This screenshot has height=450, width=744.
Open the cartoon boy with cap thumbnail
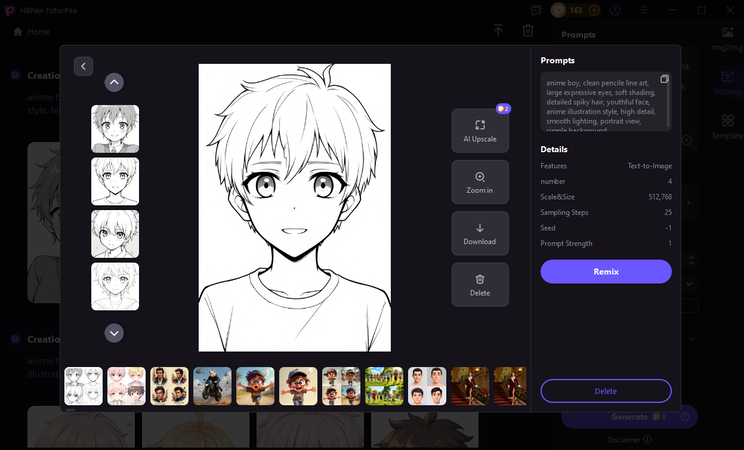(298, 386)
